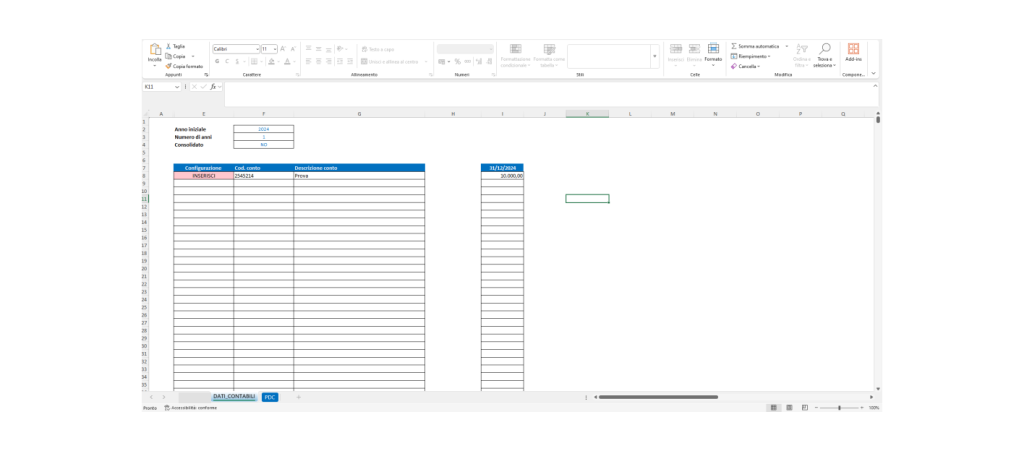1024x451 pixels.
Task: Cut selection with Taglia
Action: [175, 46]
